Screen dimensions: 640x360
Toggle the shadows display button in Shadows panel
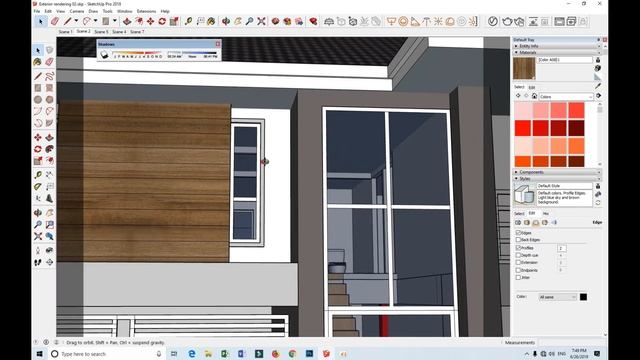104,55
